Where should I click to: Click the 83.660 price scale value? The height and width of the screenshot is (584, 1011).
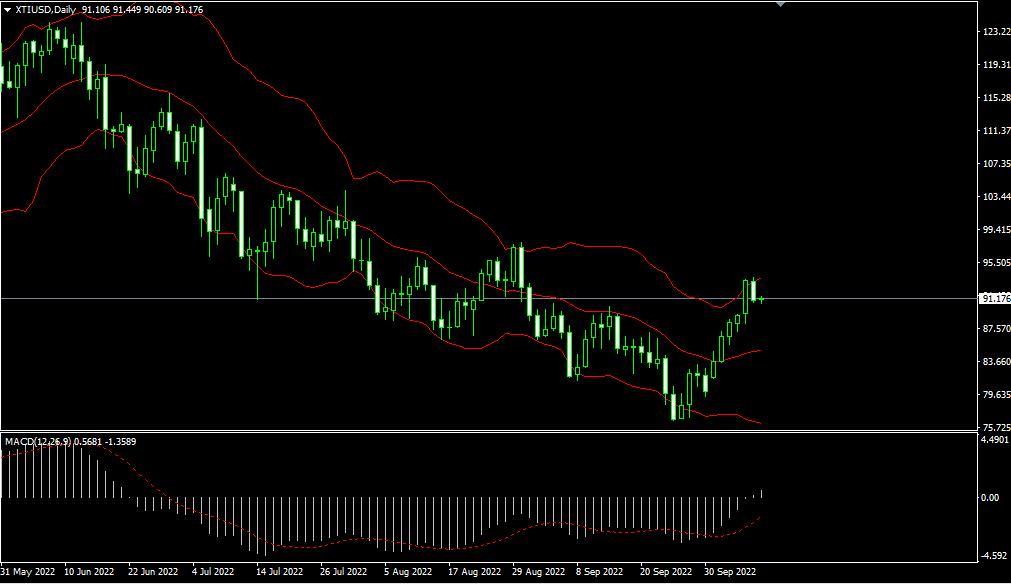coord(996,362)
